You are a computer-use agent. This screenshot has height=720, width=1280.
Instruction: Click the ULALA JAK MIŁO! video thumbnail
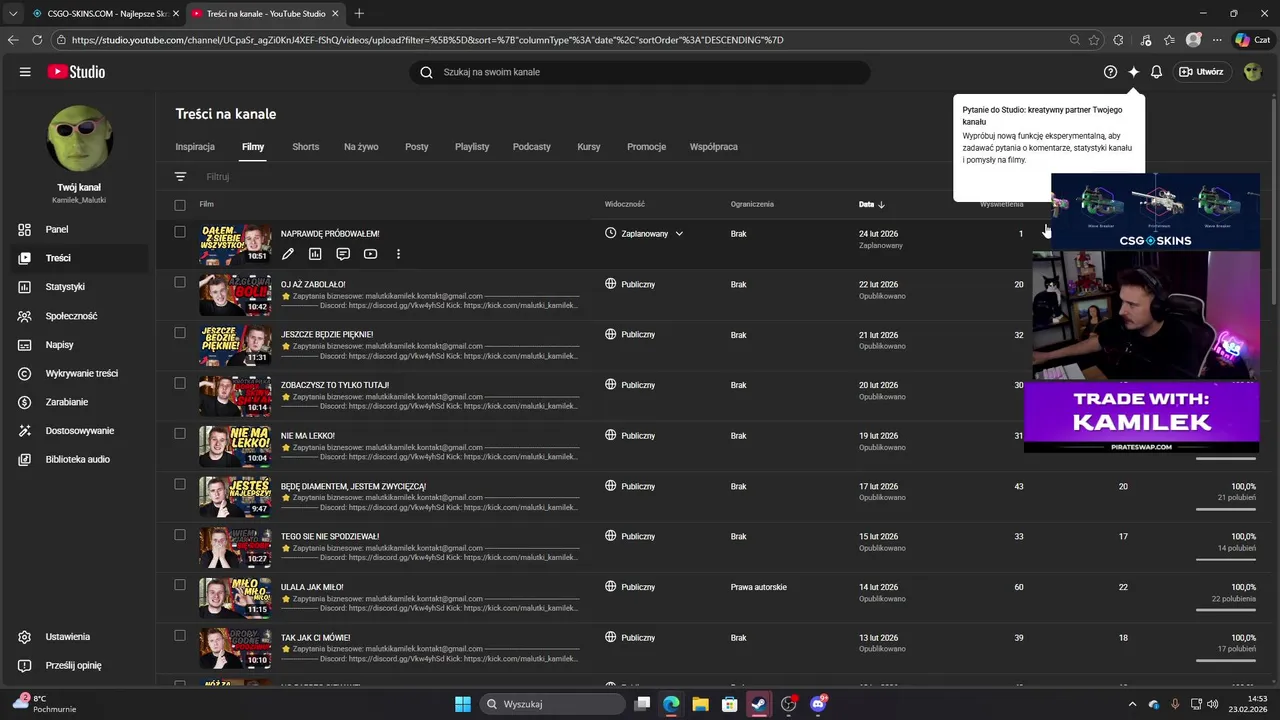click(235, 598)
